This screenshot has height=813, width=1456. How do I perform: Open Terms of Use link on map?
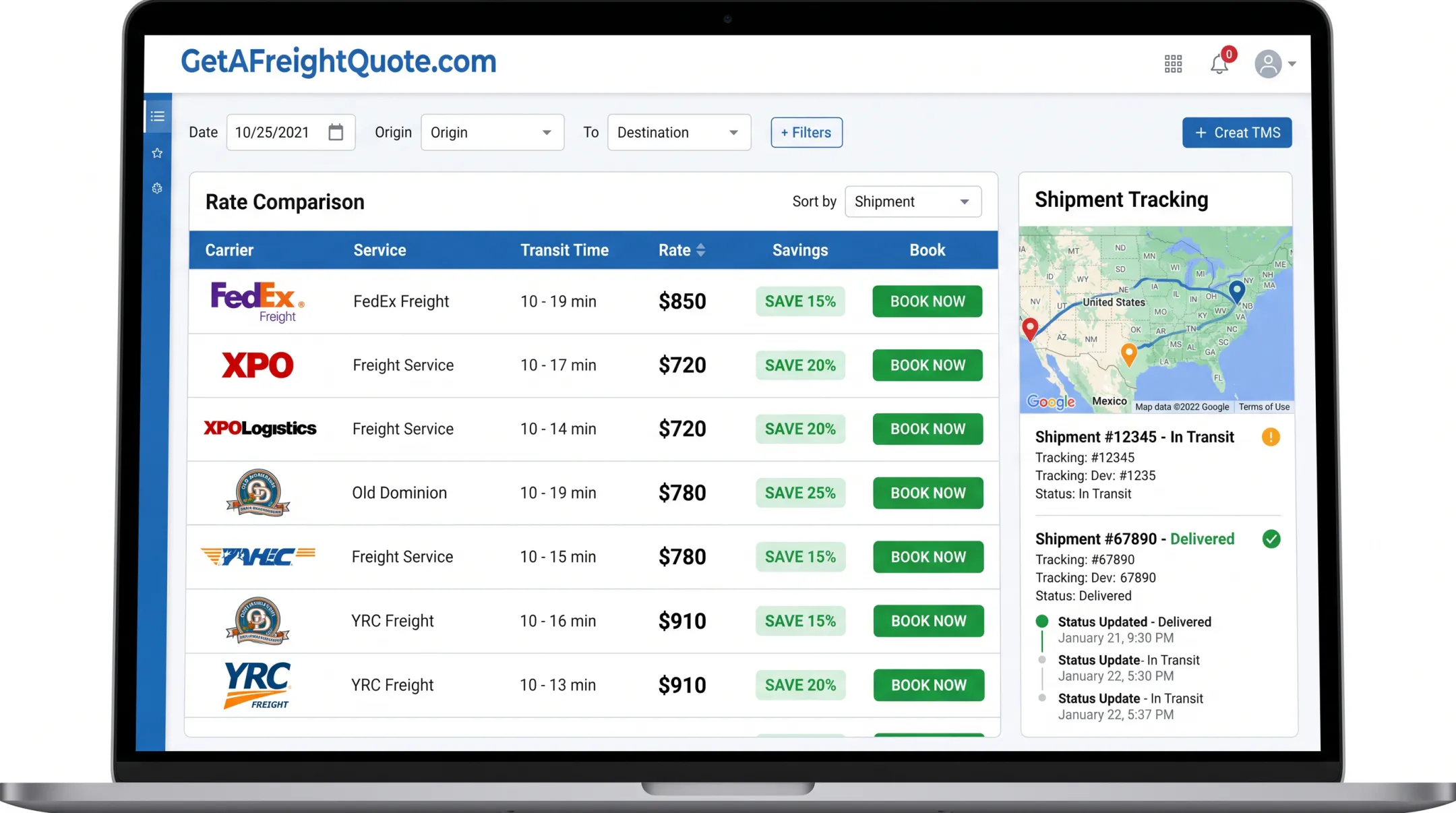pyautogui.click(x=1264, y=406)
